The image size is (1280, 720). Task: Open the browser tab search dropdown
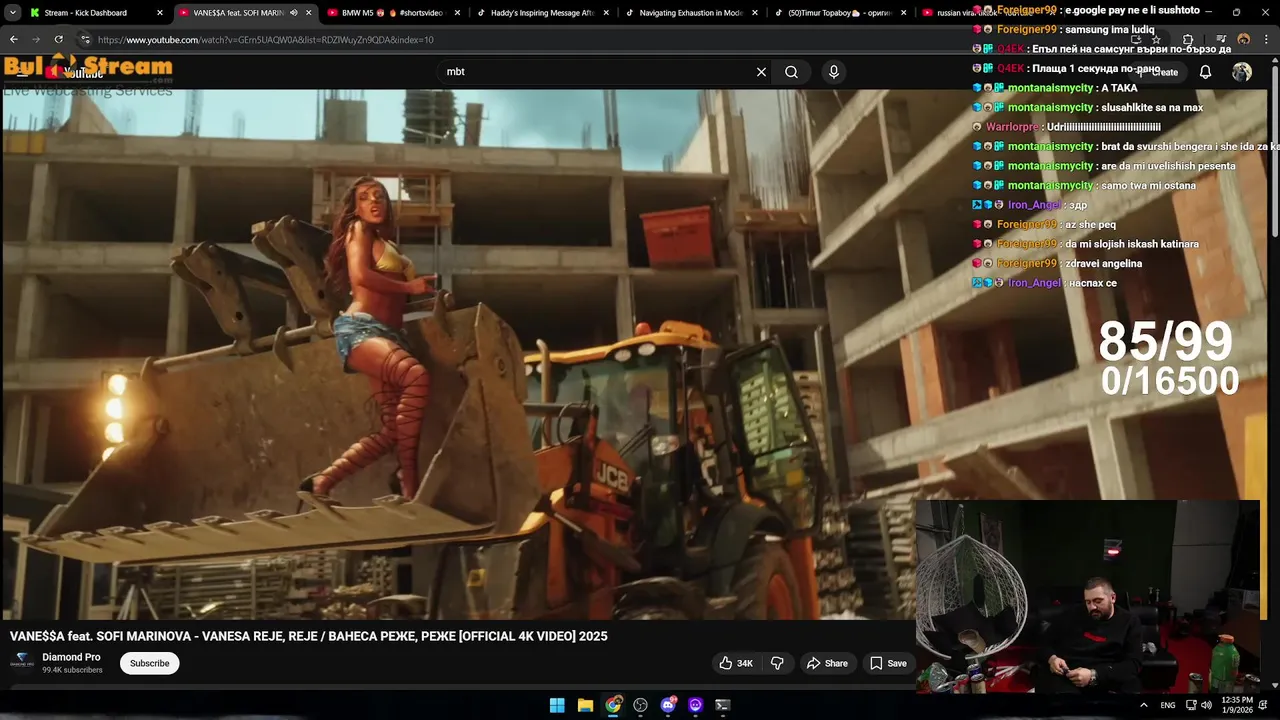(12, 13)
